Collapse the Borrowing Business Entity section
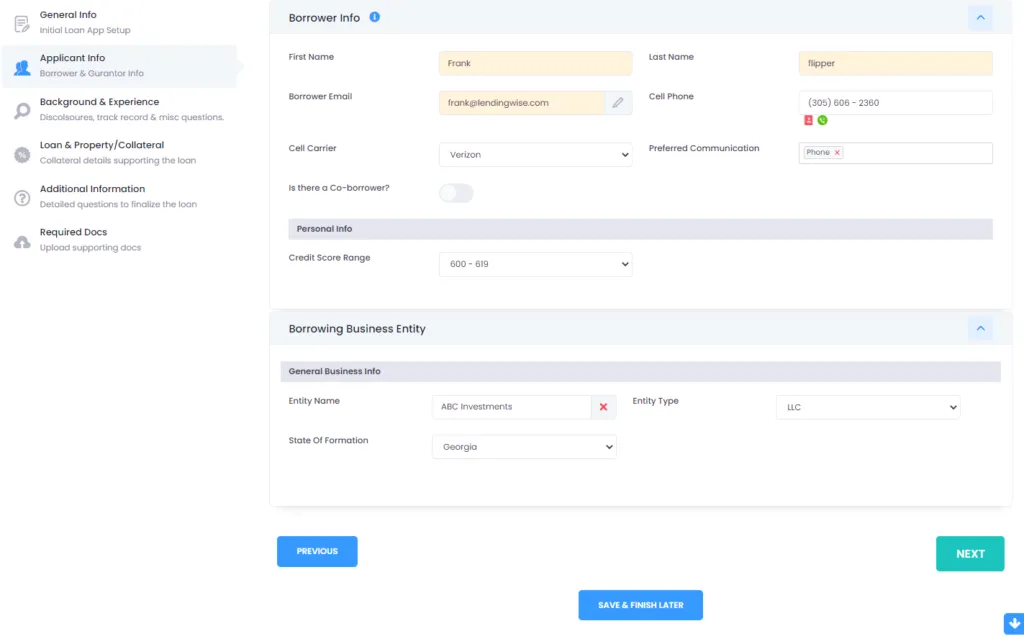 click(x=980, y=329)
